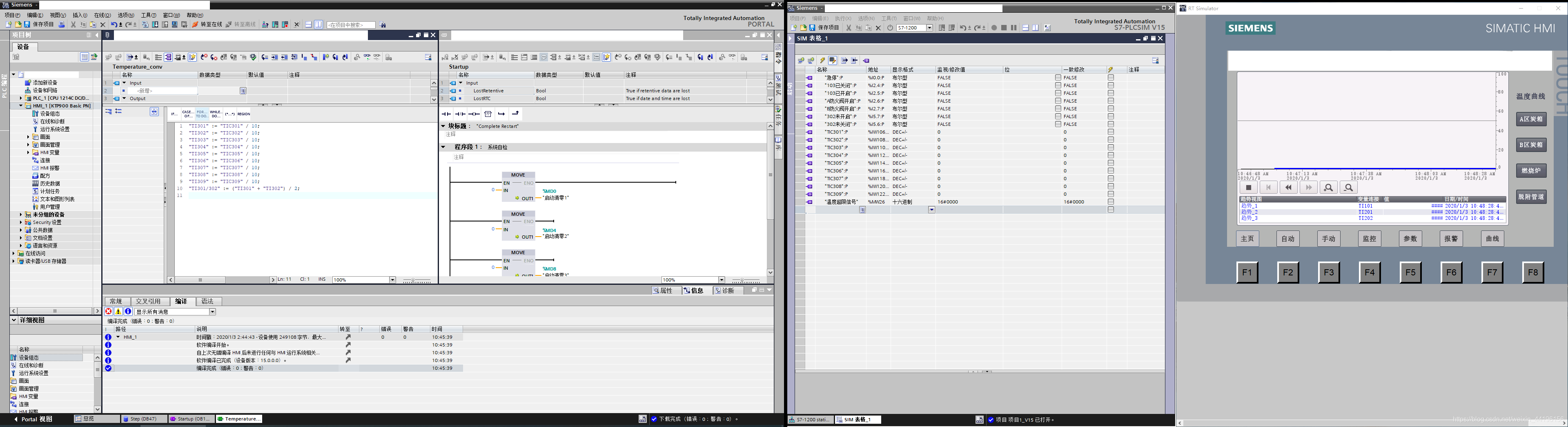Viewport: 1568px width, 427px height.
Task: Click the RUN circle icon in PLCSIM toolbar
Action: tap(994, 28)
